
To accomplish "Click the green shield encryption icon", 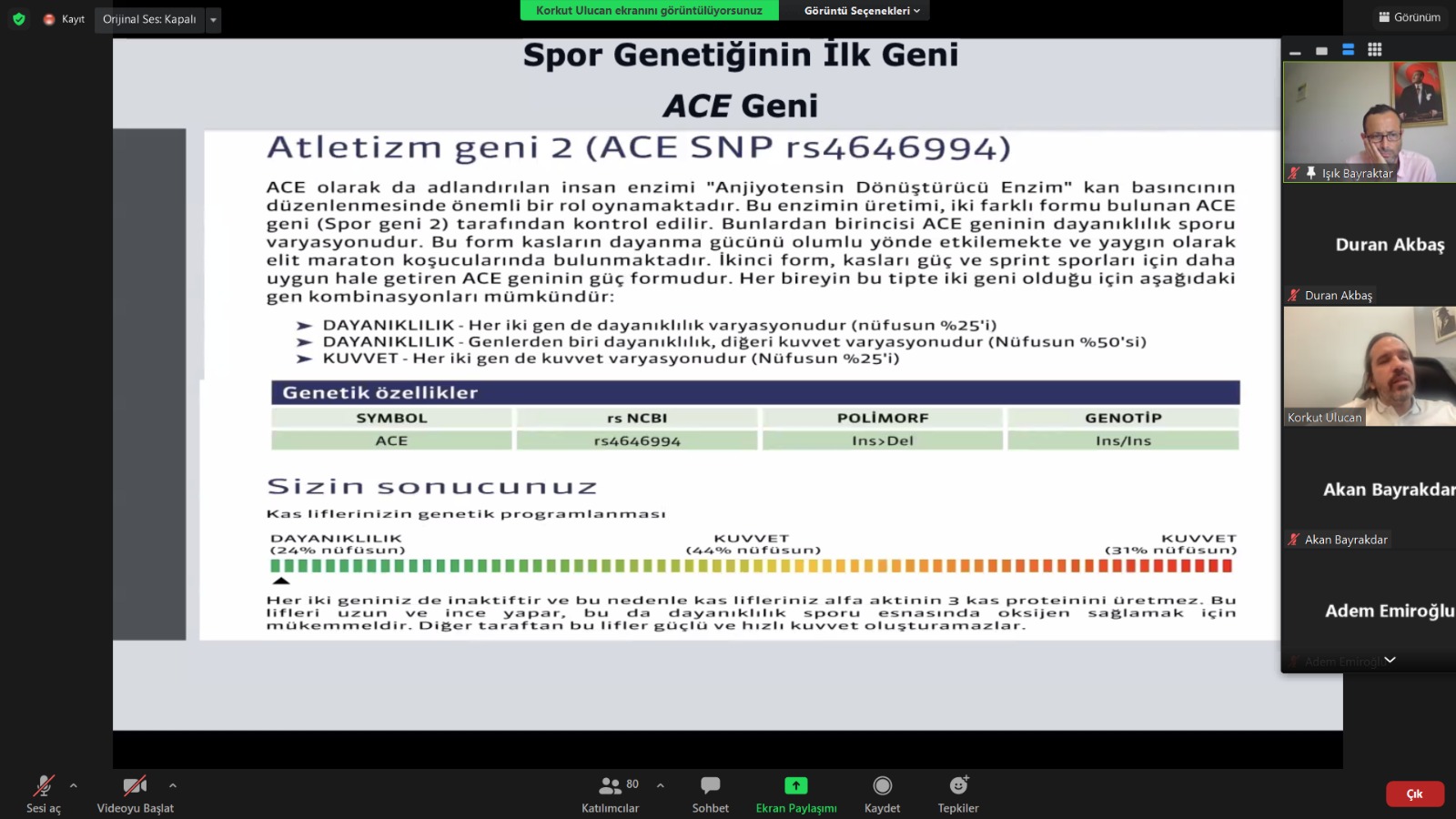I will (18, 19).
